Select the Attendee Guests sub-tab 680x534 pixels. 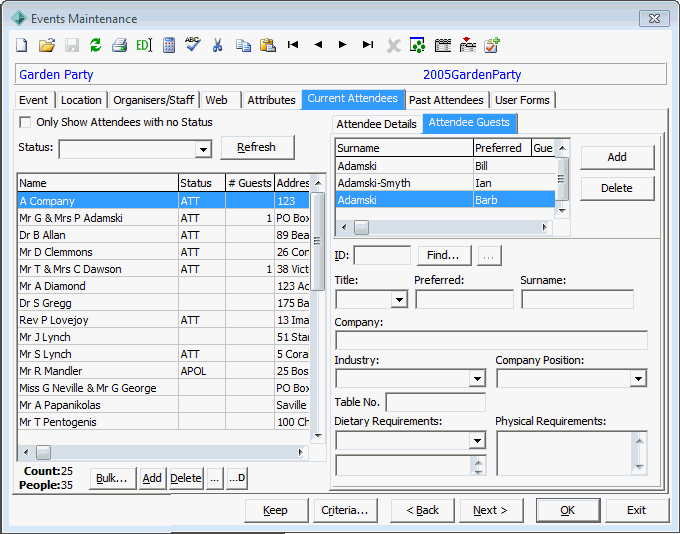coord(469,122)
